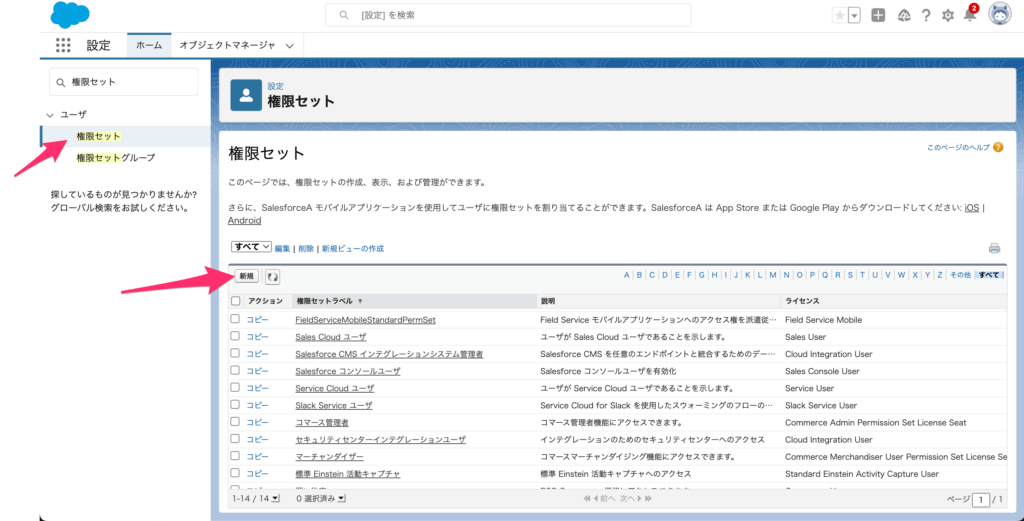Check the Slack Service ユーザ row checkbox
This screenshot has height=521, width=1024.
coord(235,404)
